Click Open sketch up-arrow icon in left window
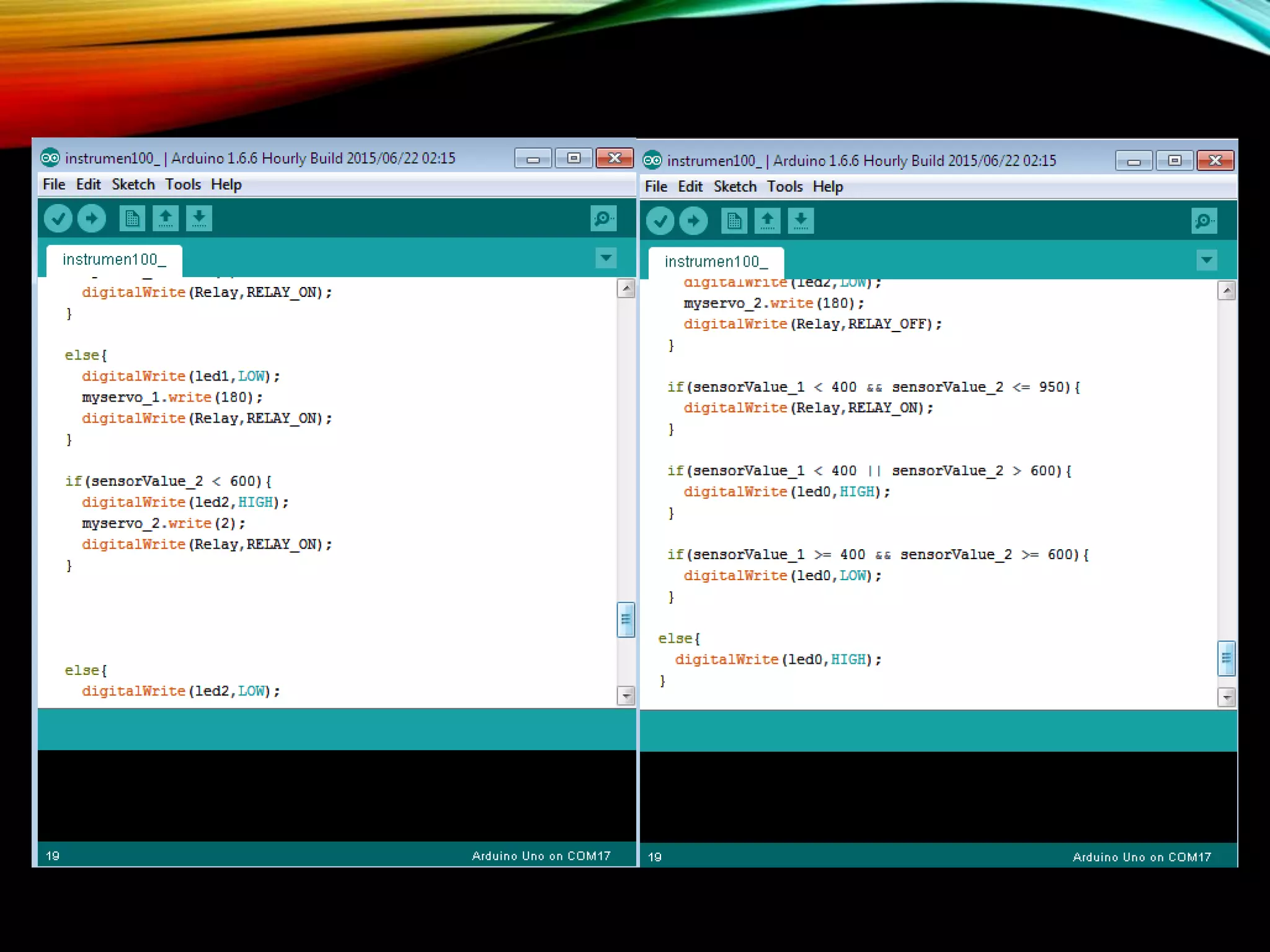Viewport: 1270px width, 952px height. click(x=166, y=219)
